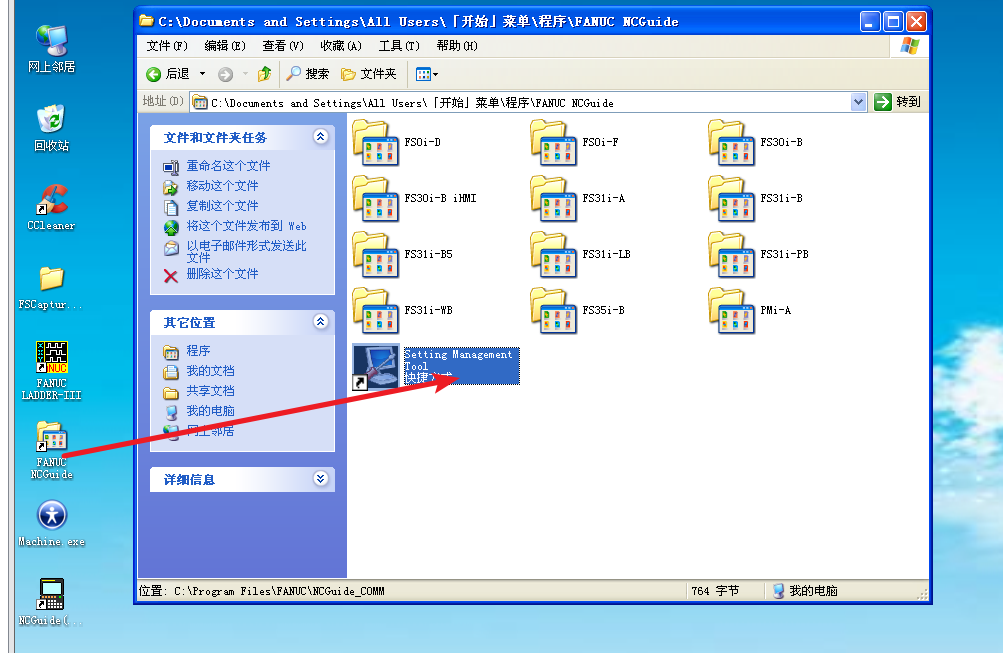Click 重命名这个文件 task link
1003x653 pixels.
click(228, 166)
